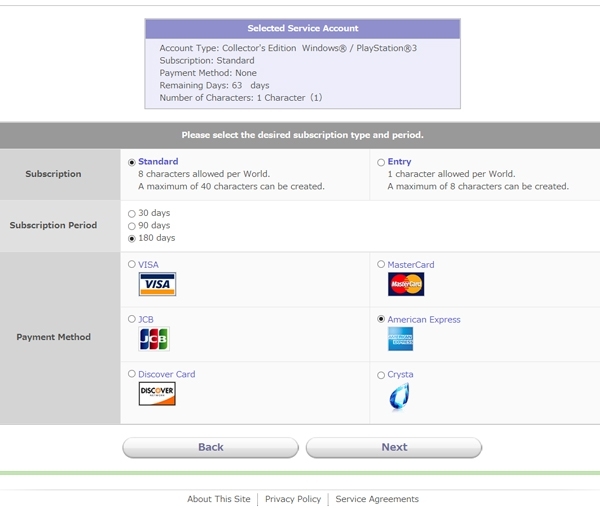600x508 pixels.
Task: Click '8 characters allowed per World.' text
Action: (204, 174)
